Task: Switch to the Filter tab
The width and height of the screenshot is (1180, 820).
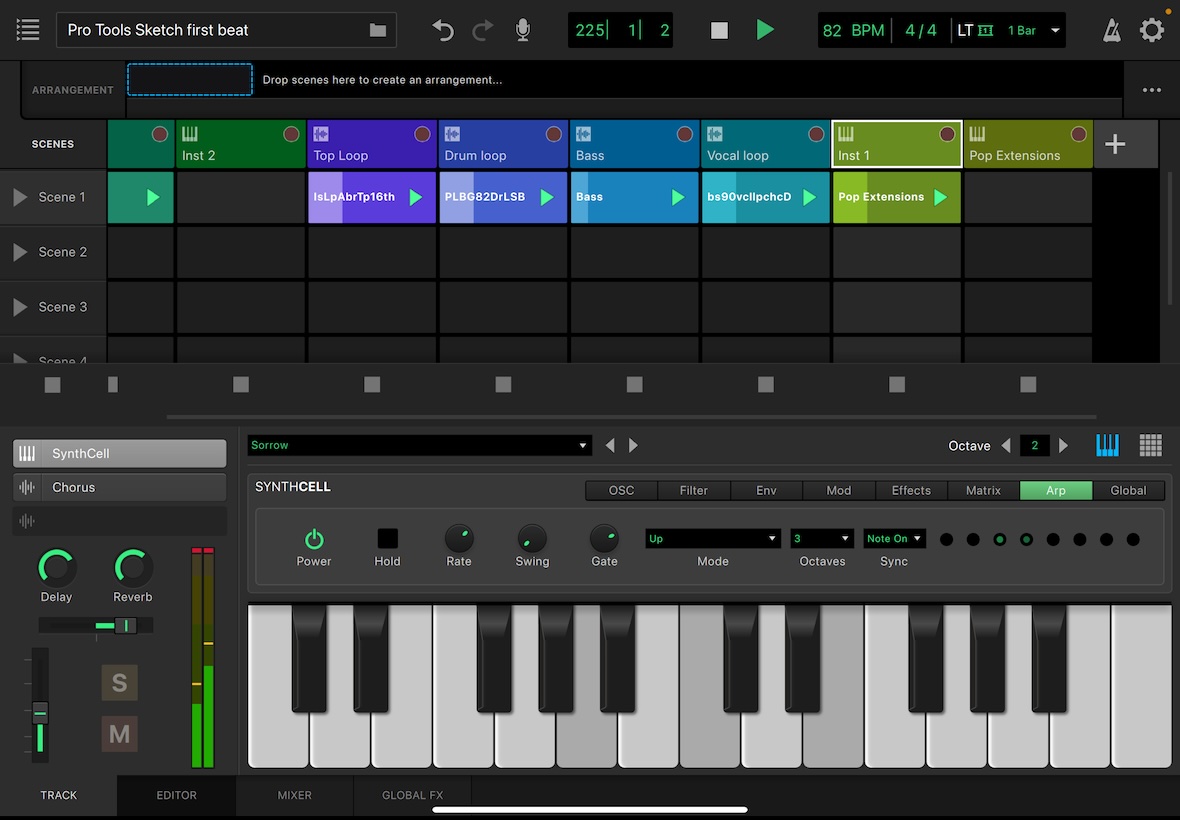Action: (694, 490)
